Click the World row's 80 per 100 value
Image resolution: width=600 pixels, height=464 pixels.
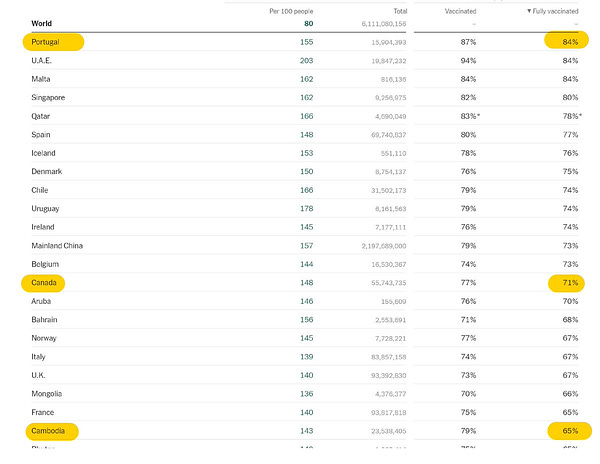(308, 23)
